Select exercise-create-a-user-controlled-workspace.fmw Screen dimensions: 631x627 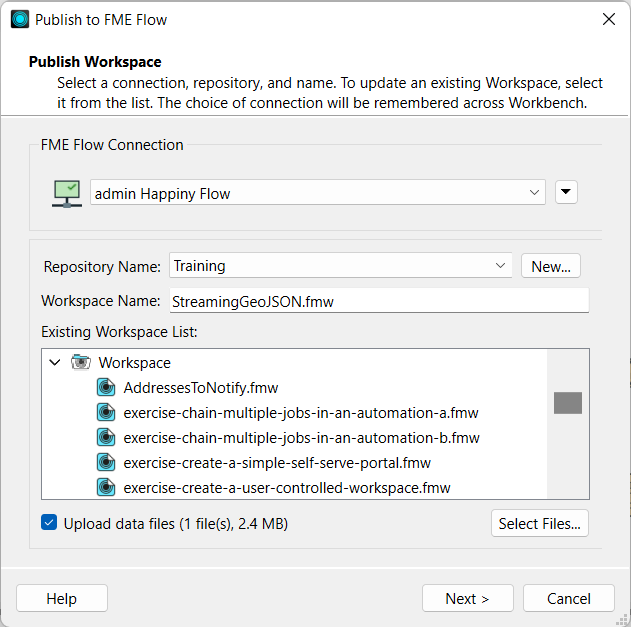[287, 487]
